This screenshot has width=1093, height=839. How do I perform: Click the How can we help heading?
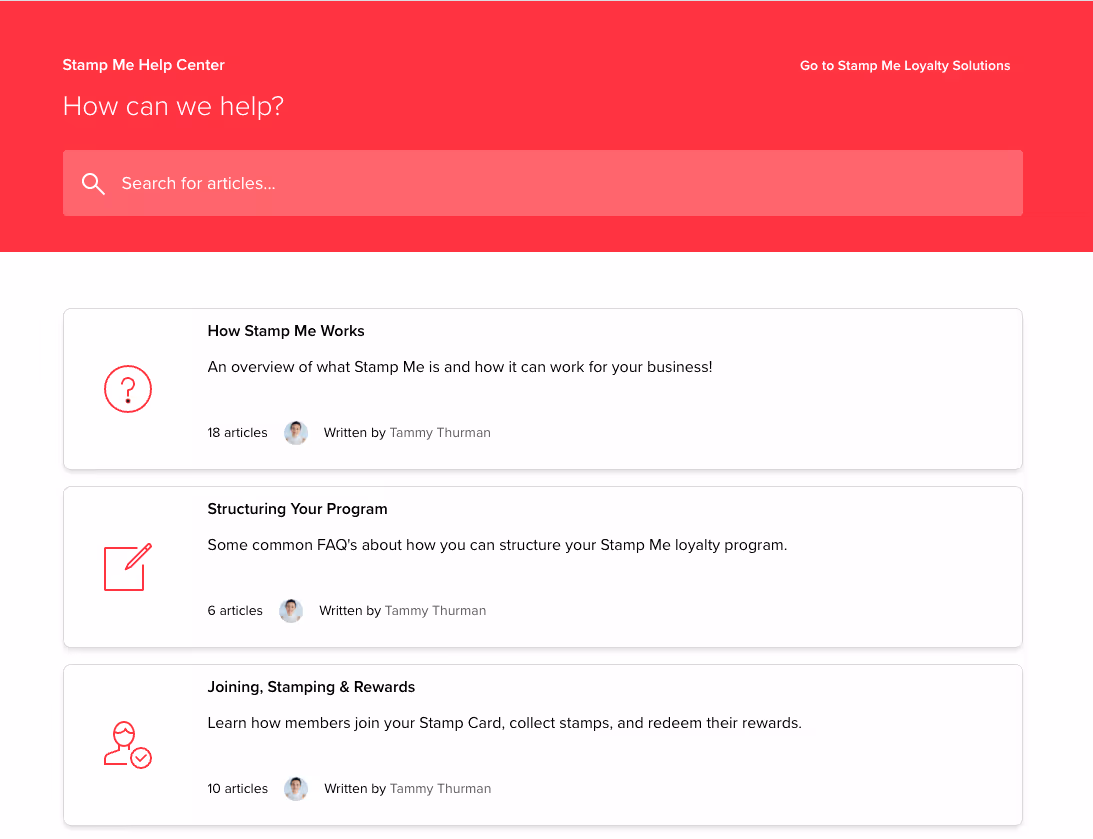[x=173, y=106]
